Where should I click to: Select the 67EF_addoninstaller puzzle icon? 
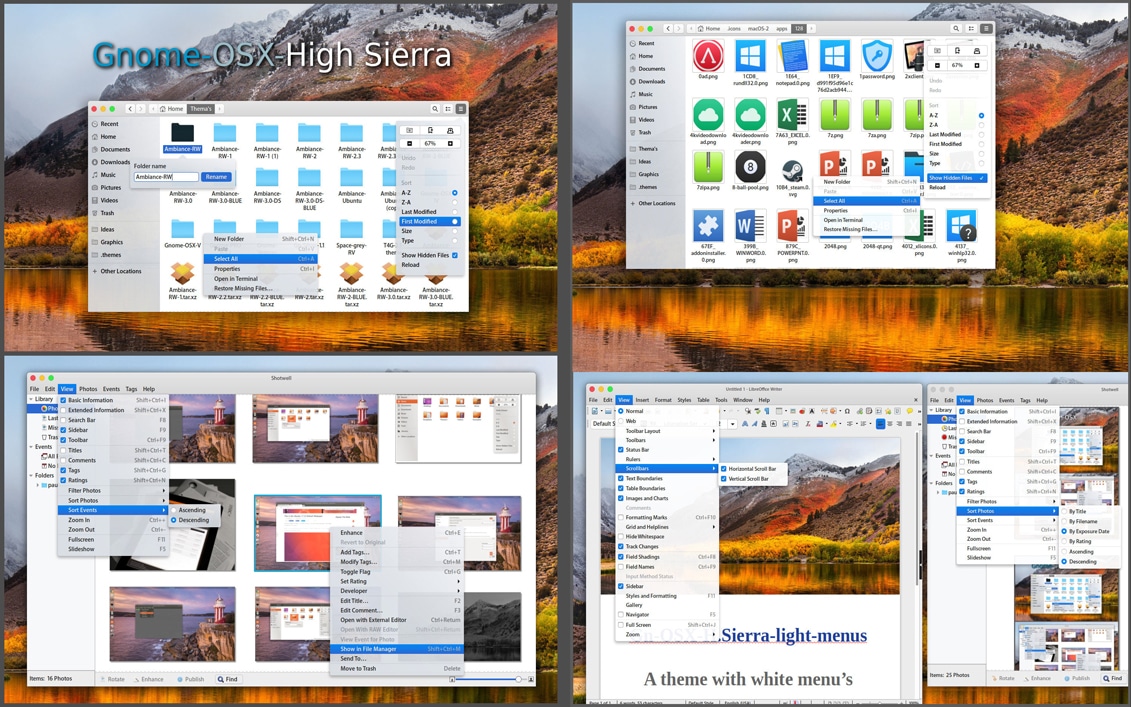tap(708, 226)
